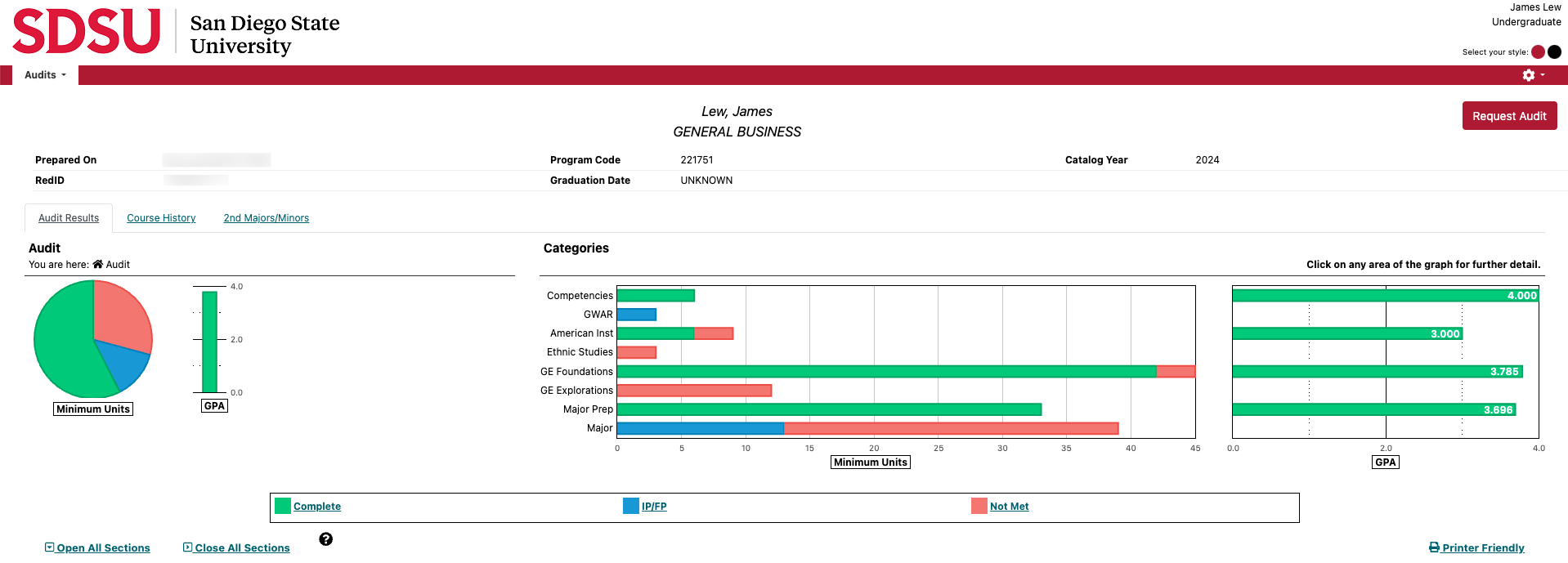Click GE Foundations green units bar
This screenshot has height=563, width=1568.
887,371
